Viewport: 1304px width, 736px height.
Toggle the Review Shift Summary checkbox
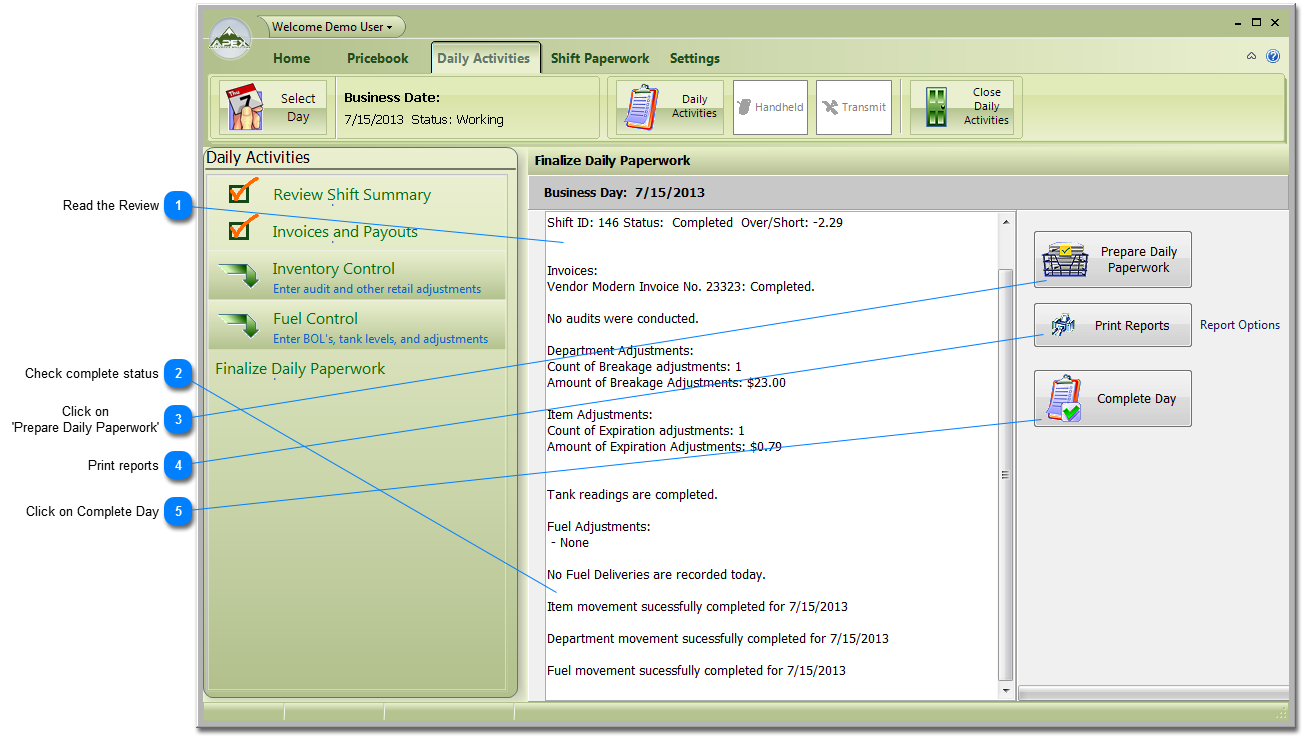(240, 192)
